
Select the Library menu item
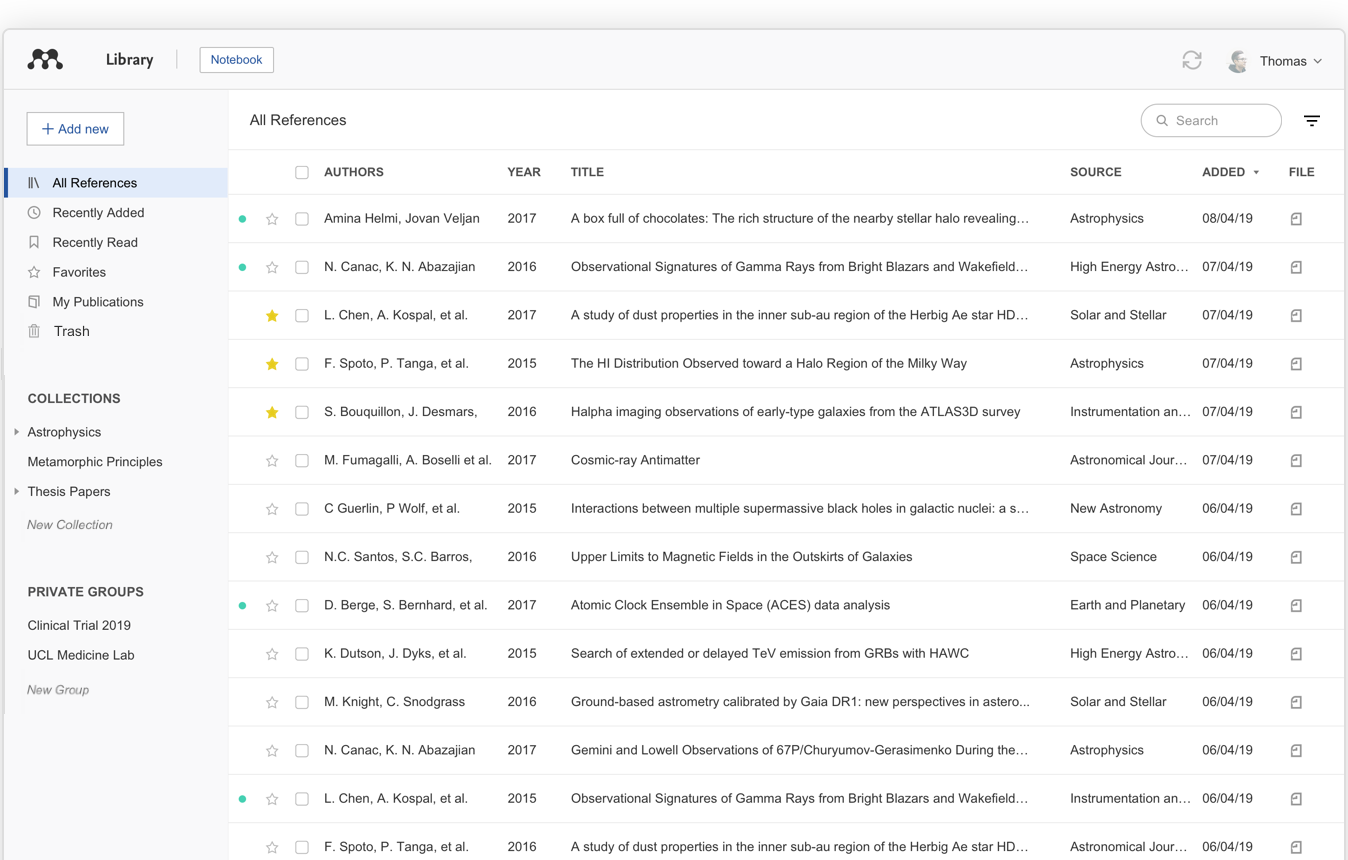pyautogui.click(x=128, y=59)
